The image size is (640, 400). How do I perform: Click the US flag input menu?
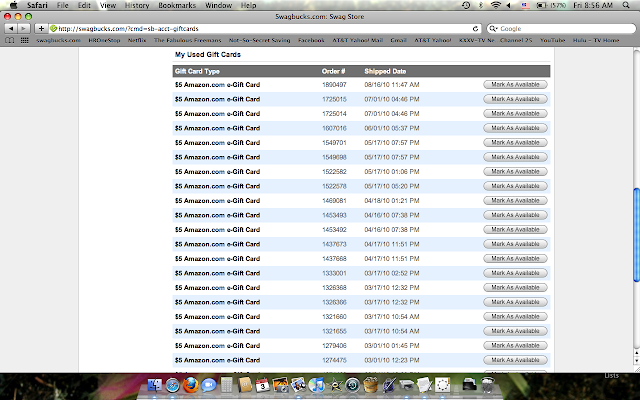tap(525, 5)
